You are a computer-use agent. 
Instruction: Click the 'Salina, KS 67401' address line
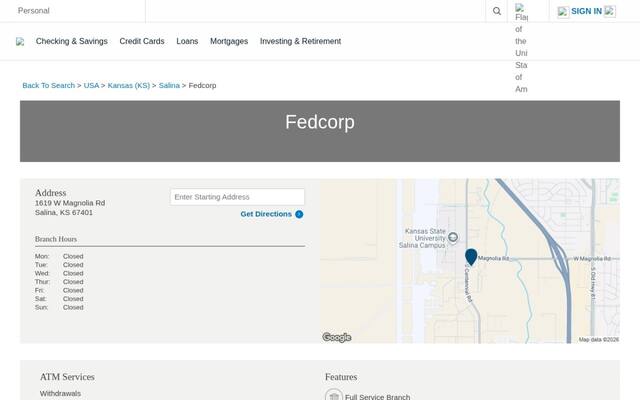[64, 212]
